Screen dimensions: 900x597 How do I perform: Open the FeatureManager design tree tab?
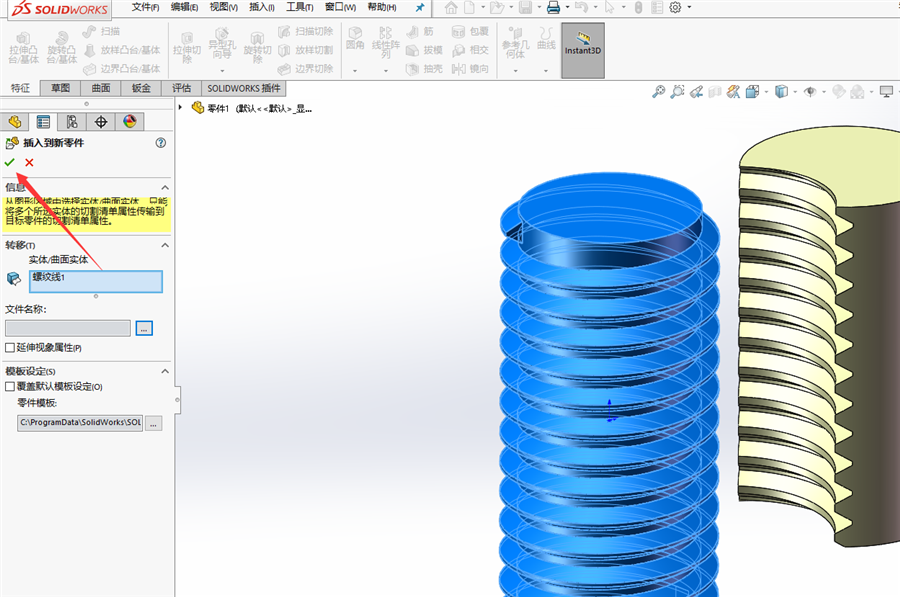(14, 122)
